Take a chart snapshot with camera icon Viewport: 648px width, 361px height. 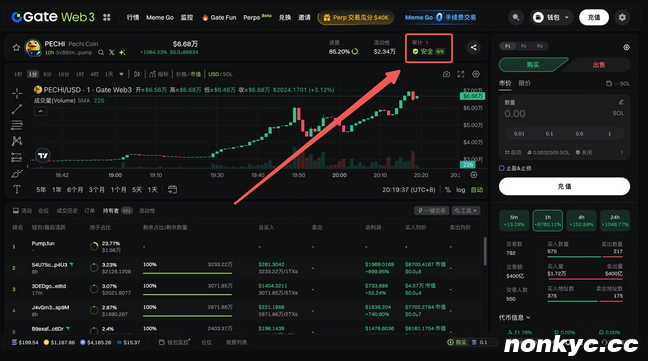point(446,74)
